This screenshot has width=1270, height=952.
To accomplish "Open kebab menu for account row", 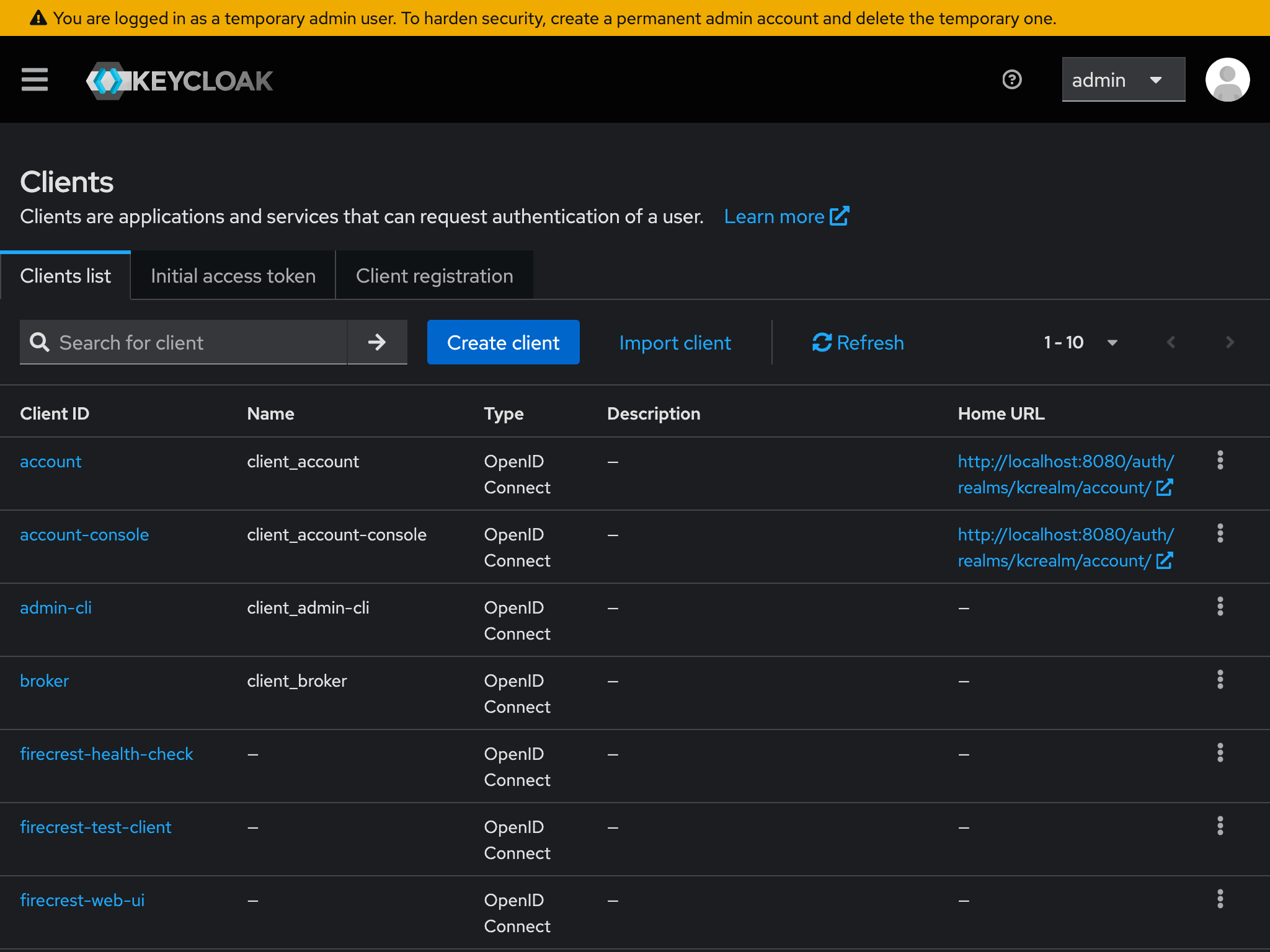I will click(x=1220, y=461).
